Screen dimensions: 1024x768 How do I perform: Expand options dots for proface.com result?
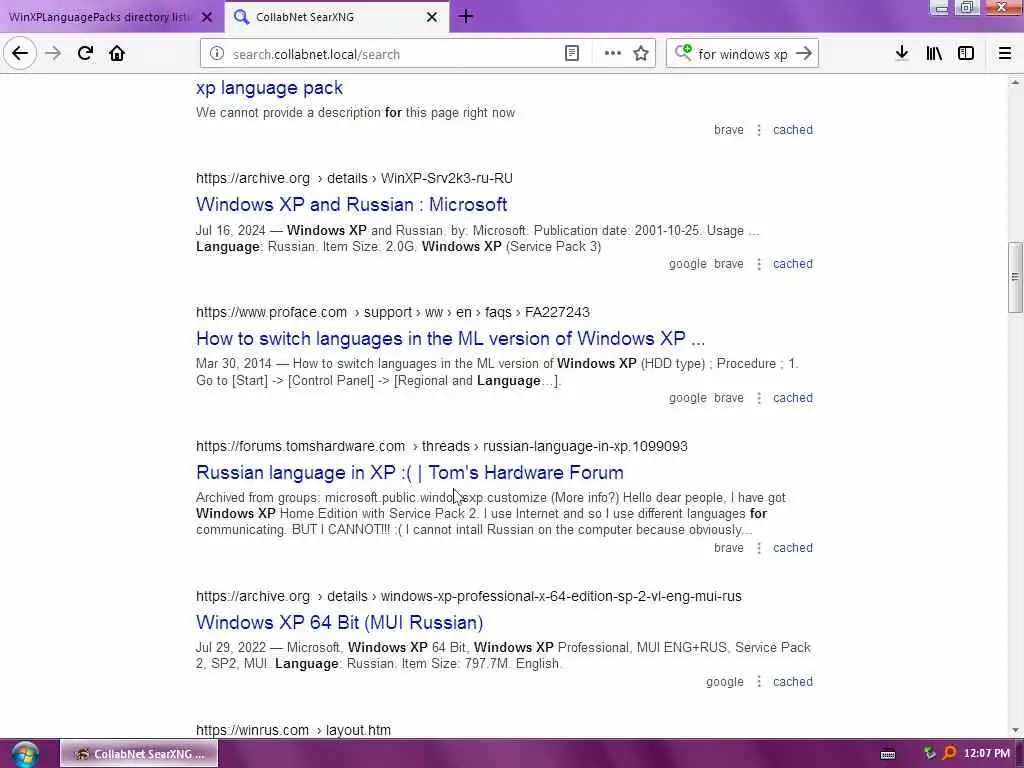[759, 398]
